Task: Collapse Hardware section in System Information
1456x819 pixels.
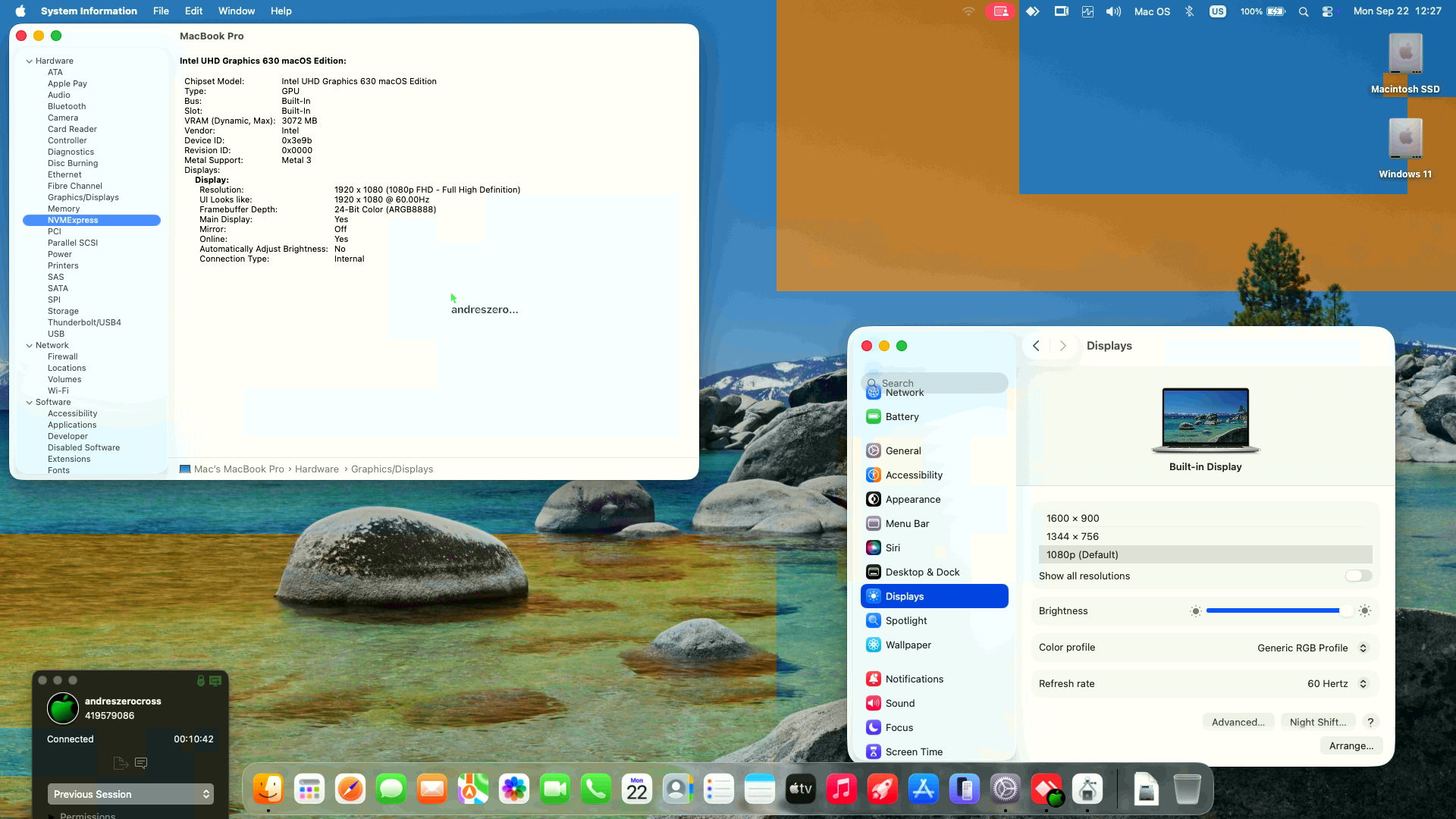Action: pyautogui.click(x=30, y=61)
